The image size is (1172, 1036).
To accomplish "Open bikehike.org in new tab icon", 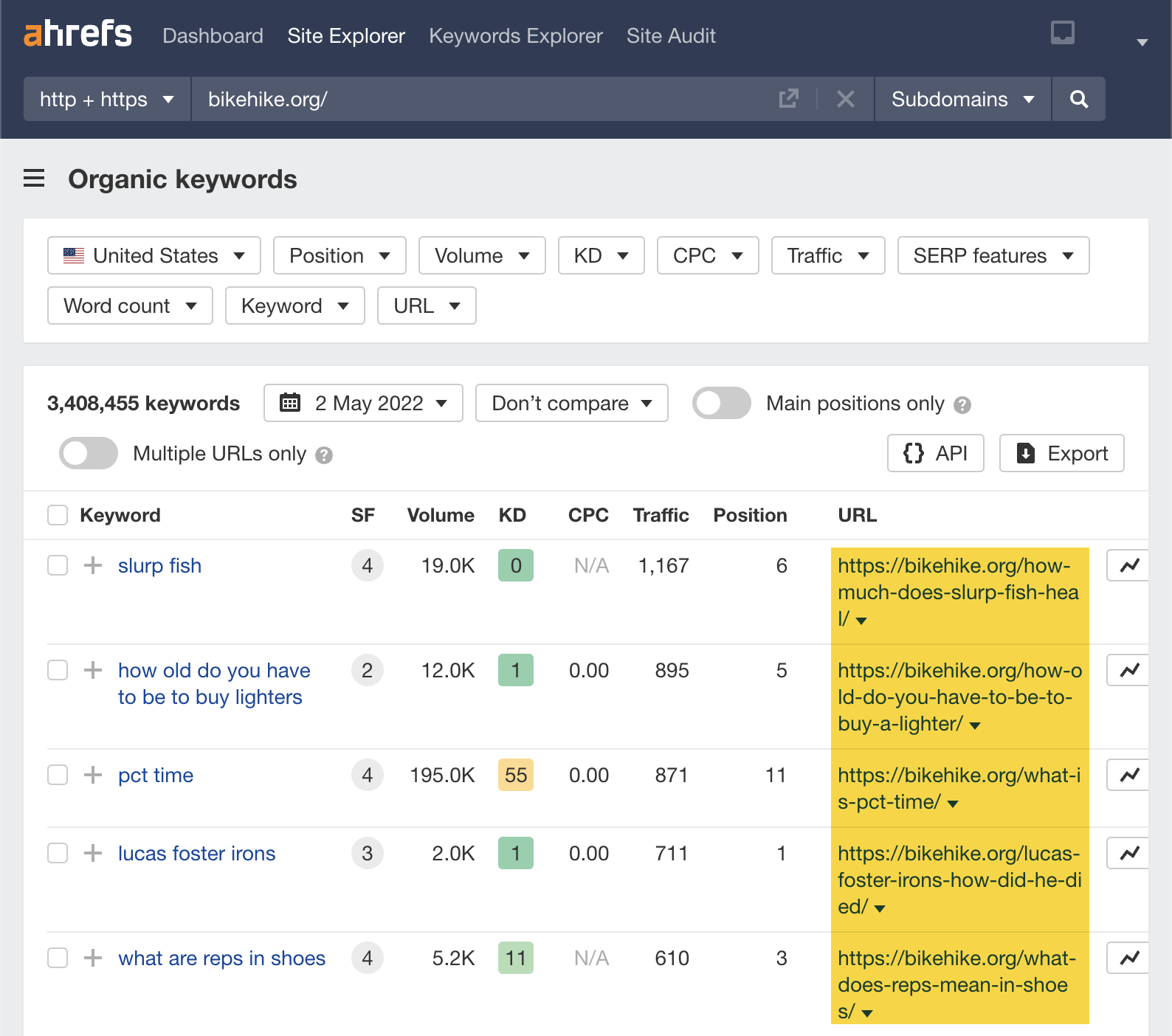I will coord(788,99).
